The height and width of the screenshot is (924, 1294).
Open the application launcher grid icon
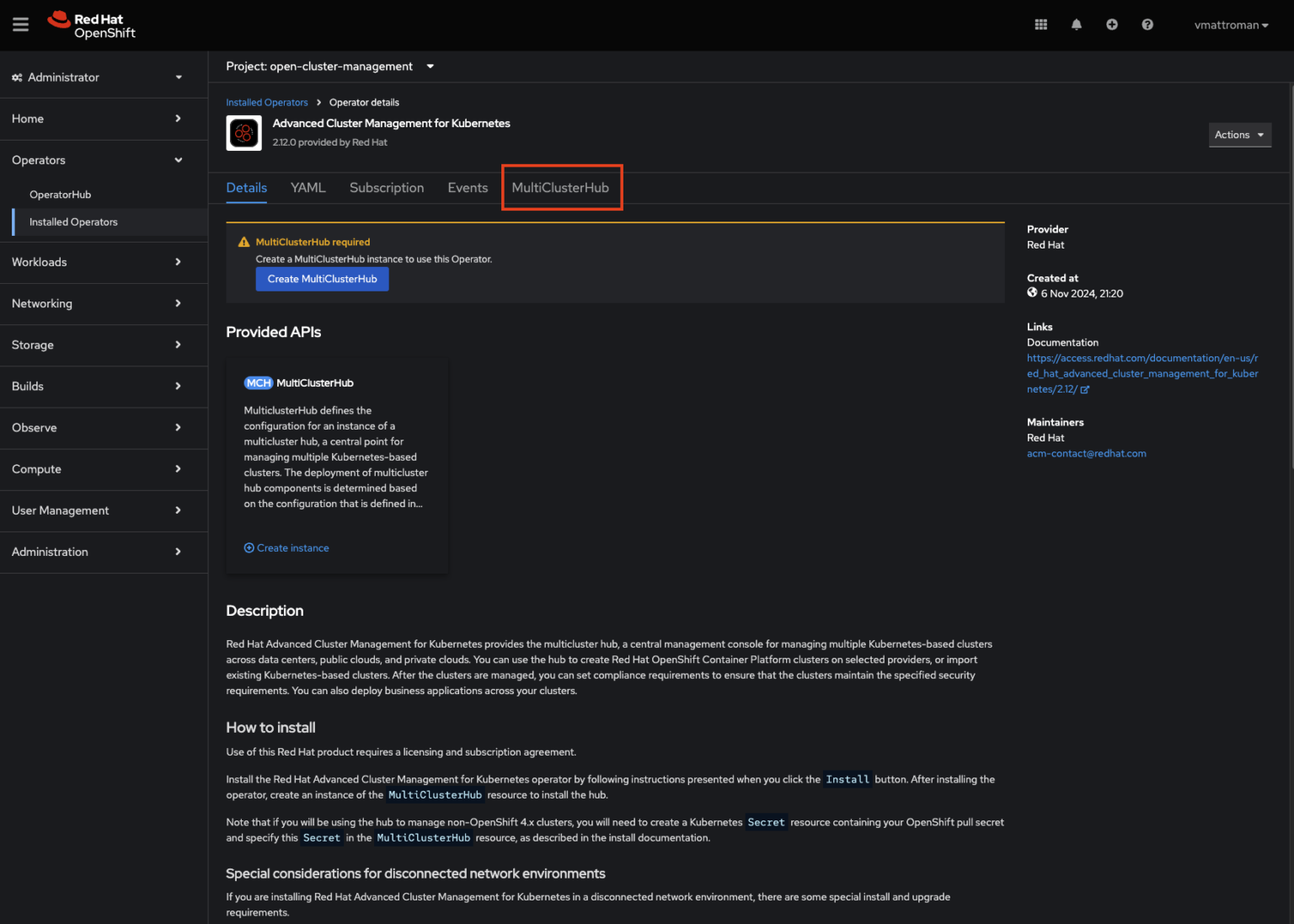tap(1040, 24)
